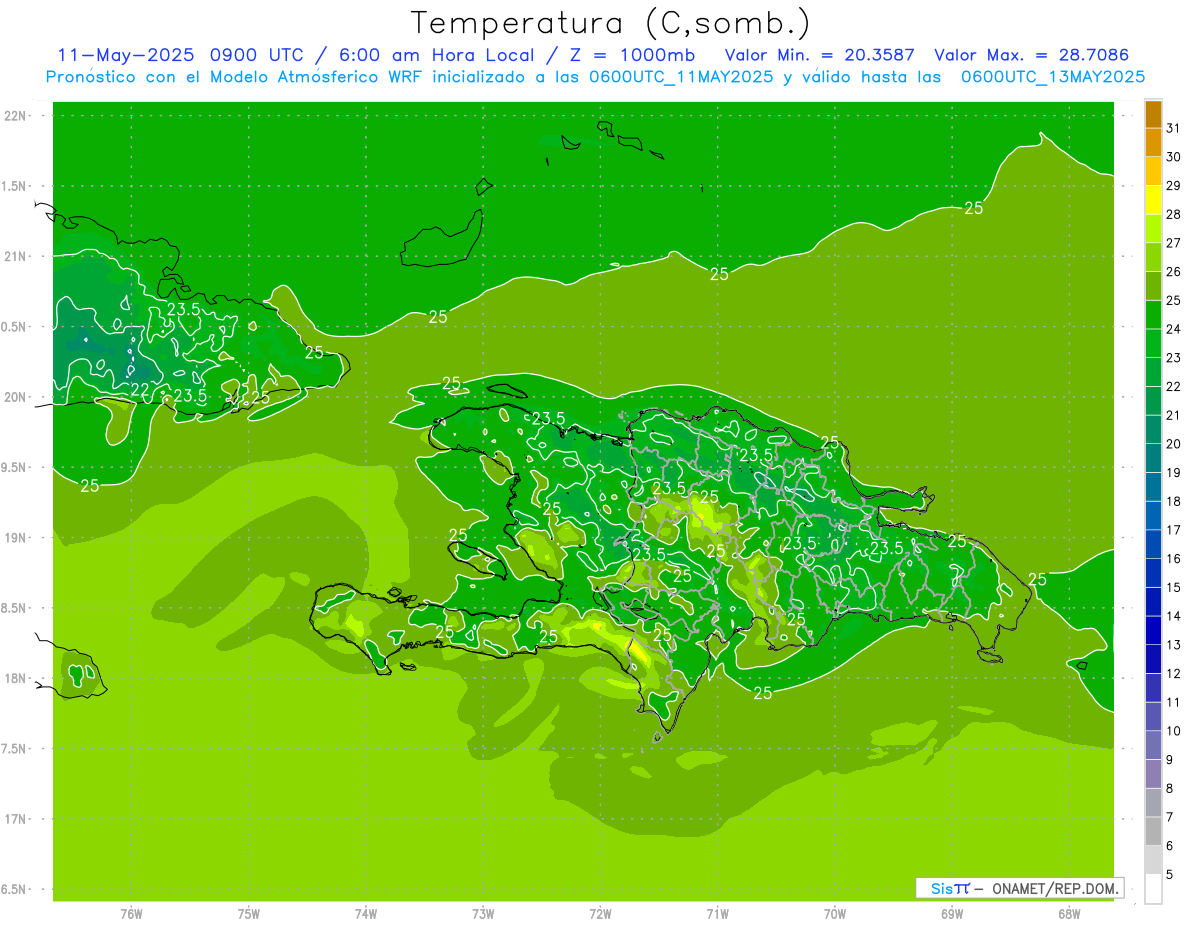The width and height of the screenshot is (1200, 927).
Task: Click the '75W' longitude axis label
Action: pos(249,914)
